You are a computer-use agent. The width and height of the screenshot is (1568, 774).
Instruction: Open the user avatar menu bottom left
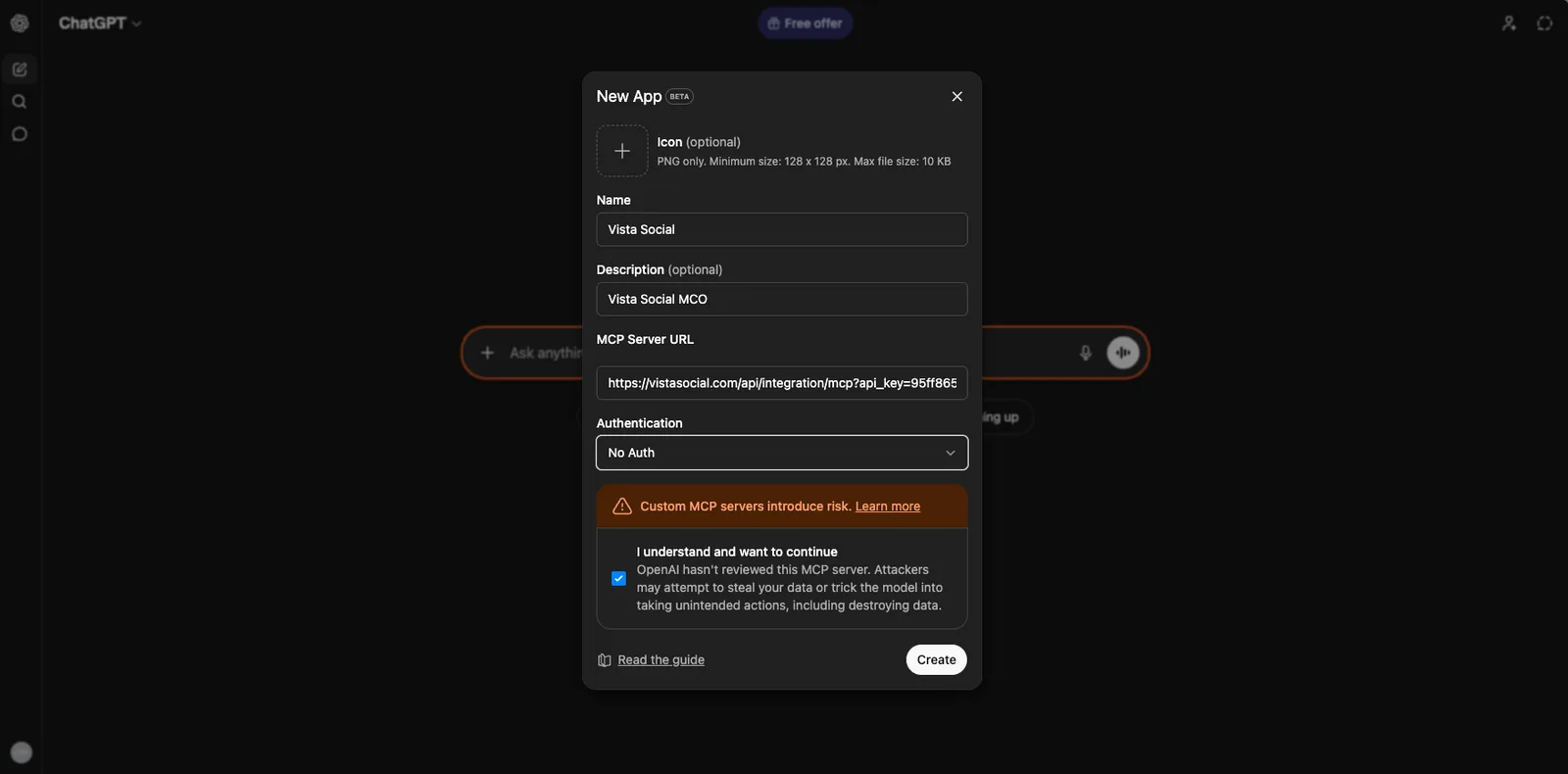(22, 751)
